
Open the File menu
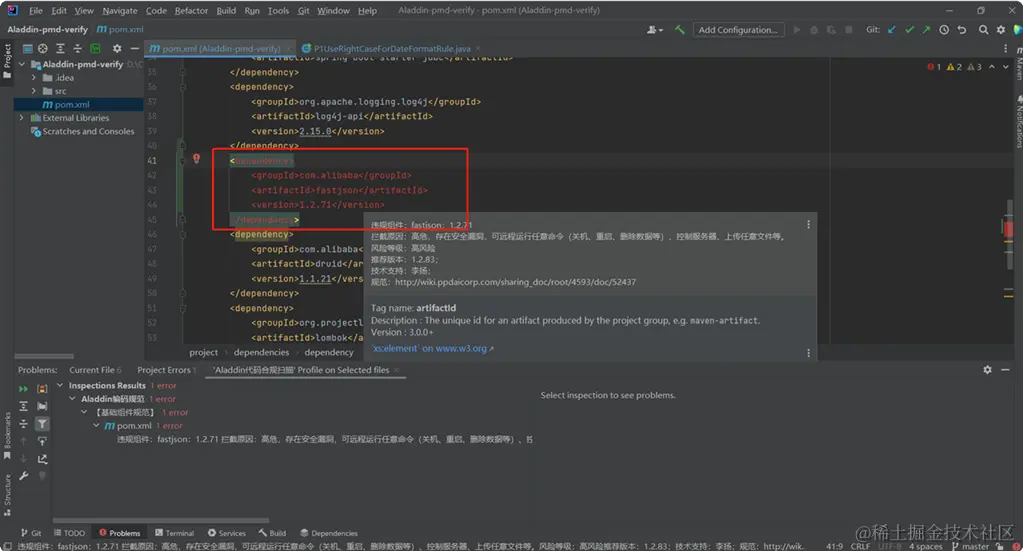pyautogui.click(x=36, y=10)
